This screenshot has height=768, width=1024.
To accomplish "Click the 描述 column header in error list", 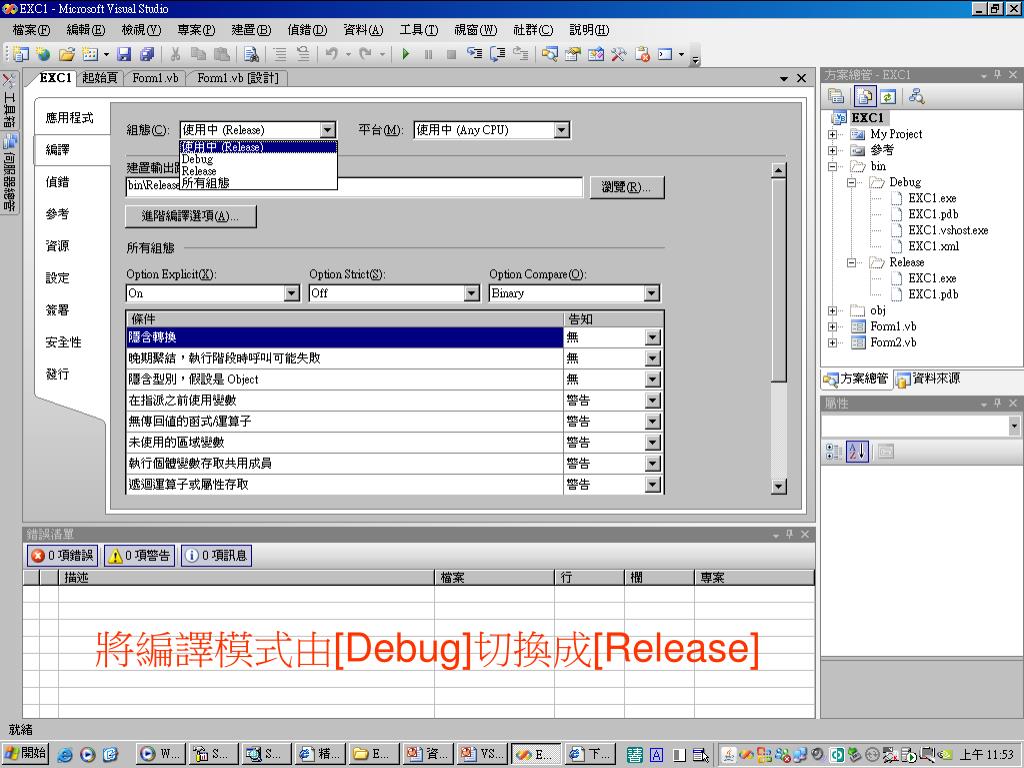I will [x=246, y=577].
